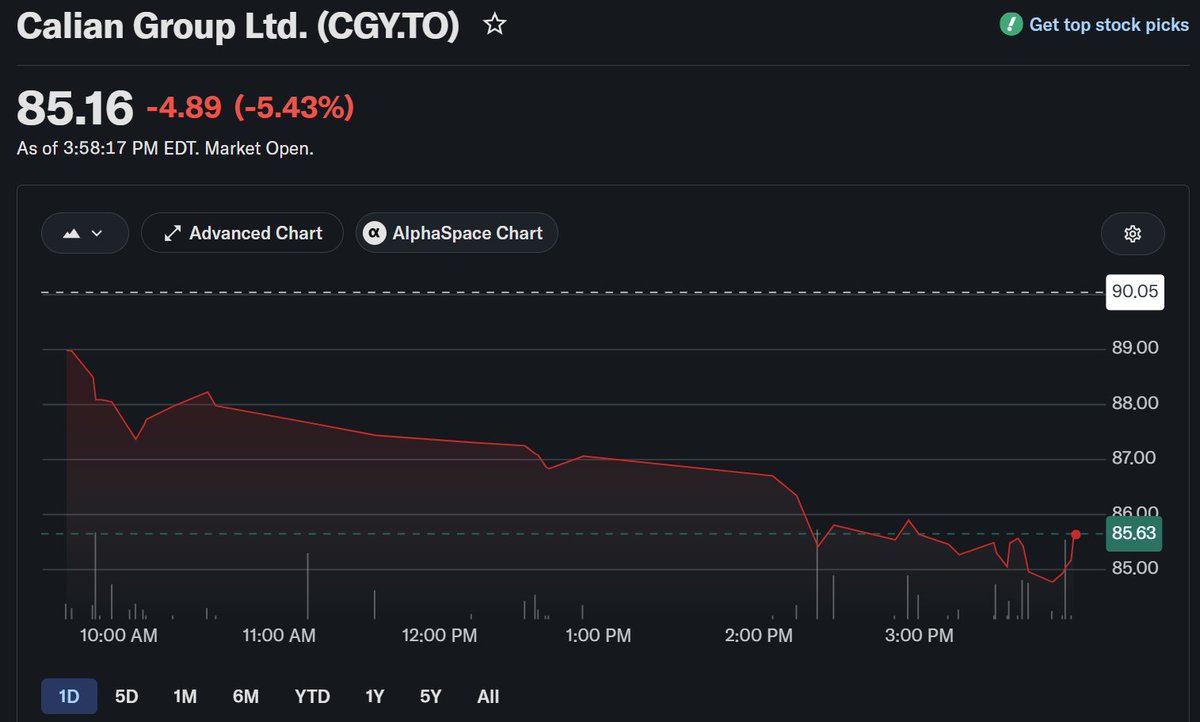
Task: Show All time range
Action: (488, 697)
